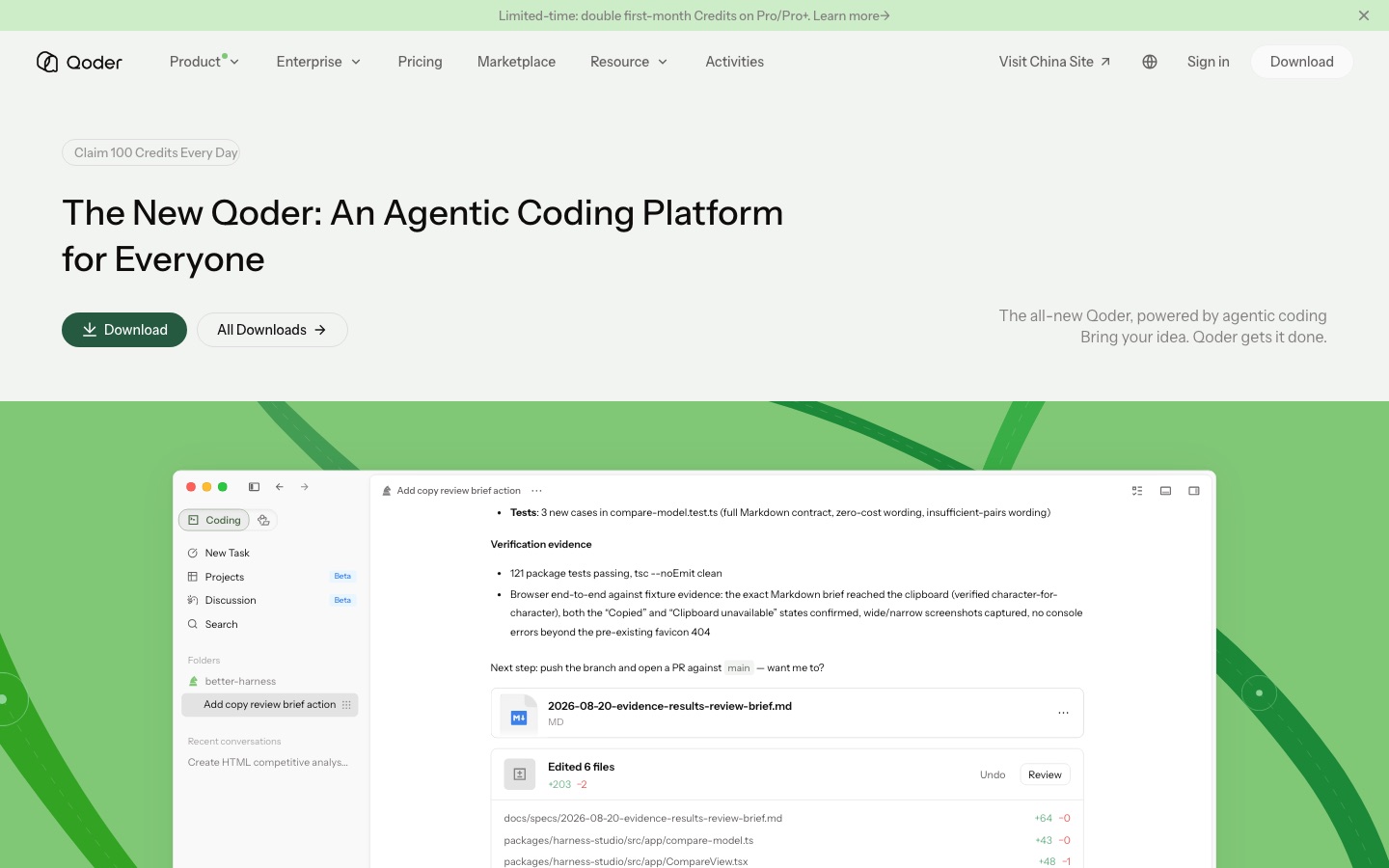Open the Pricing page

(x=420, y=62)
